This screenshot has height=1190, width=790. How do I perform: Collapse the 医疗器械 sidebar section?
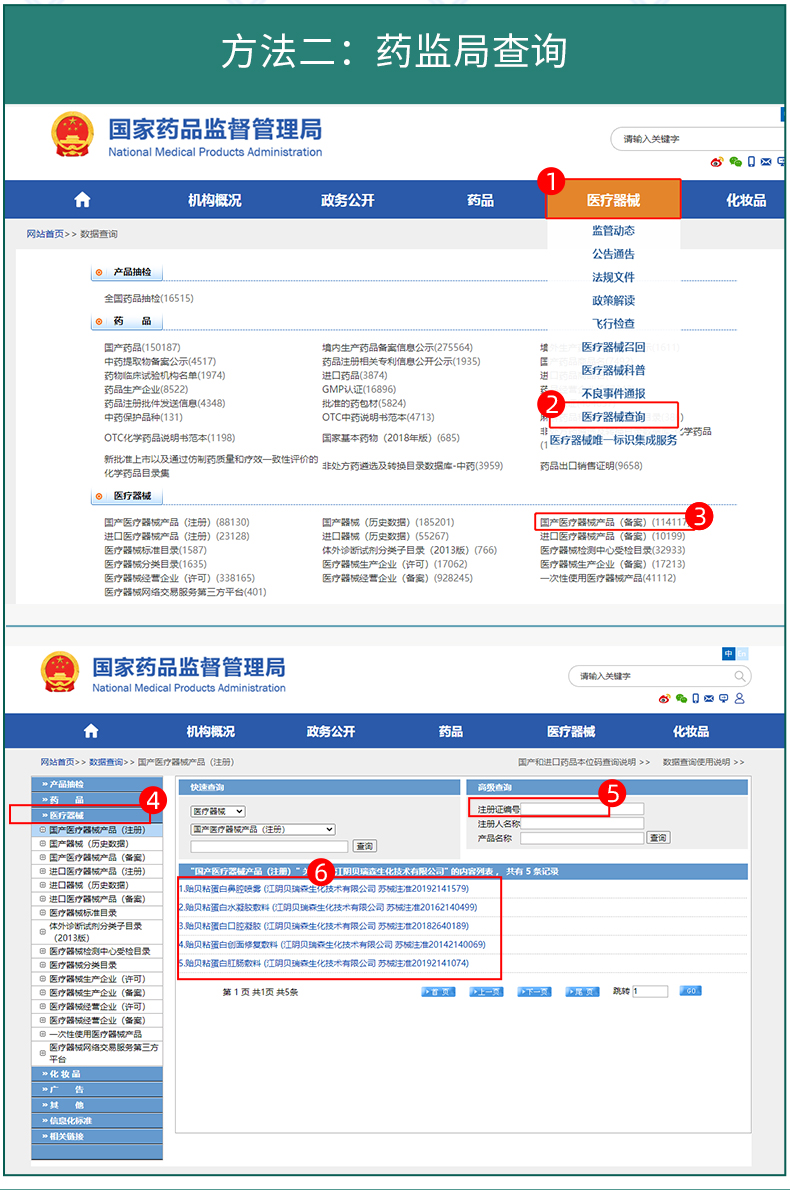97,815
